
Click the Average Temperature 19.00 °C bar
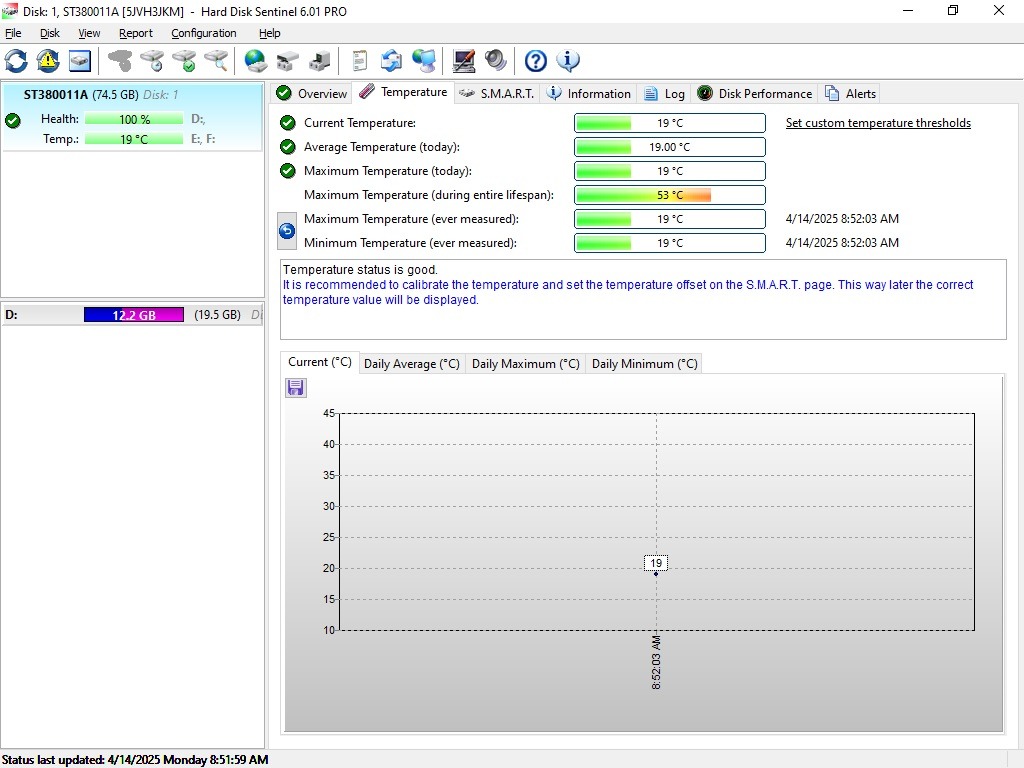point(669,147)
